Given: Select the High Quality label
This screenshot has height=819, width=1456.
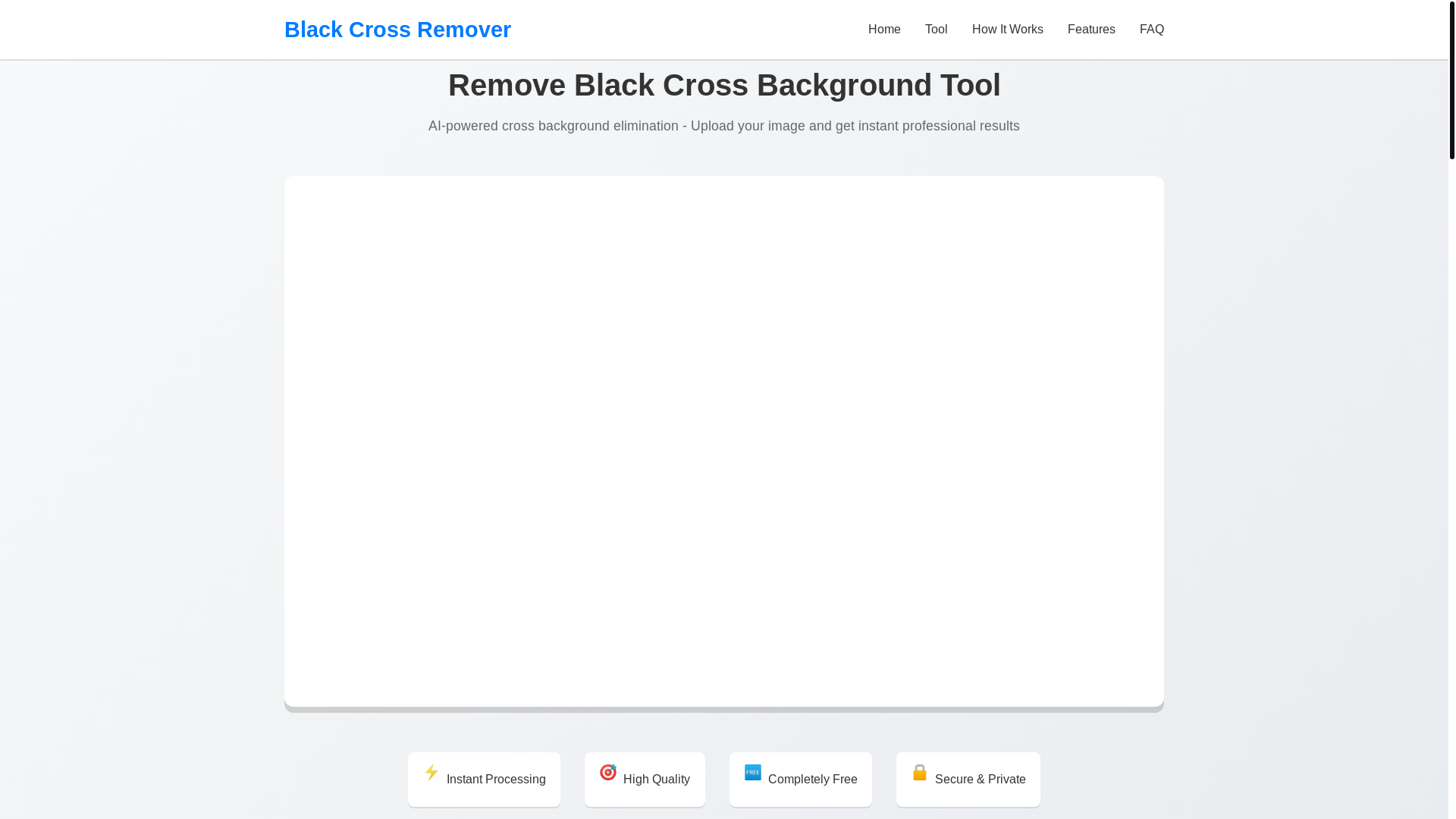Looking at the screenshot, I should pos(657,780).
